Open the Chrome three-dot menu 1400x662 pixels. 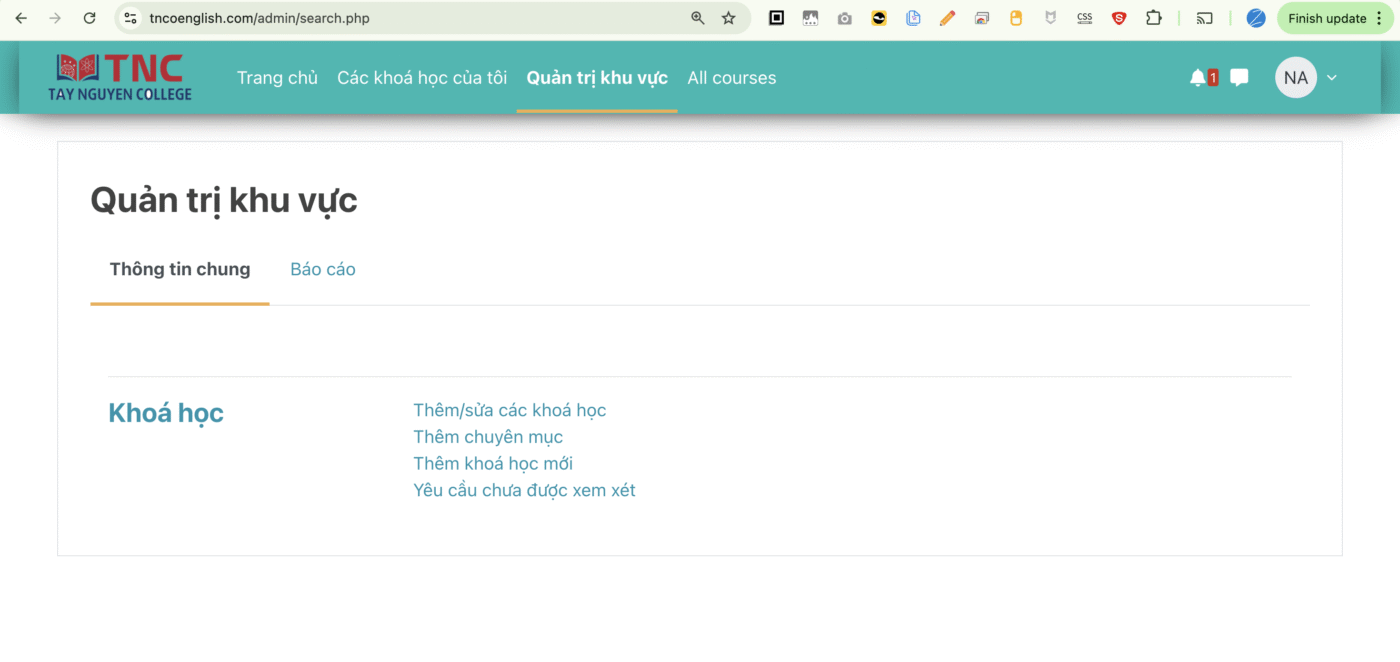pyautogui.click(x=1389, y=18)
